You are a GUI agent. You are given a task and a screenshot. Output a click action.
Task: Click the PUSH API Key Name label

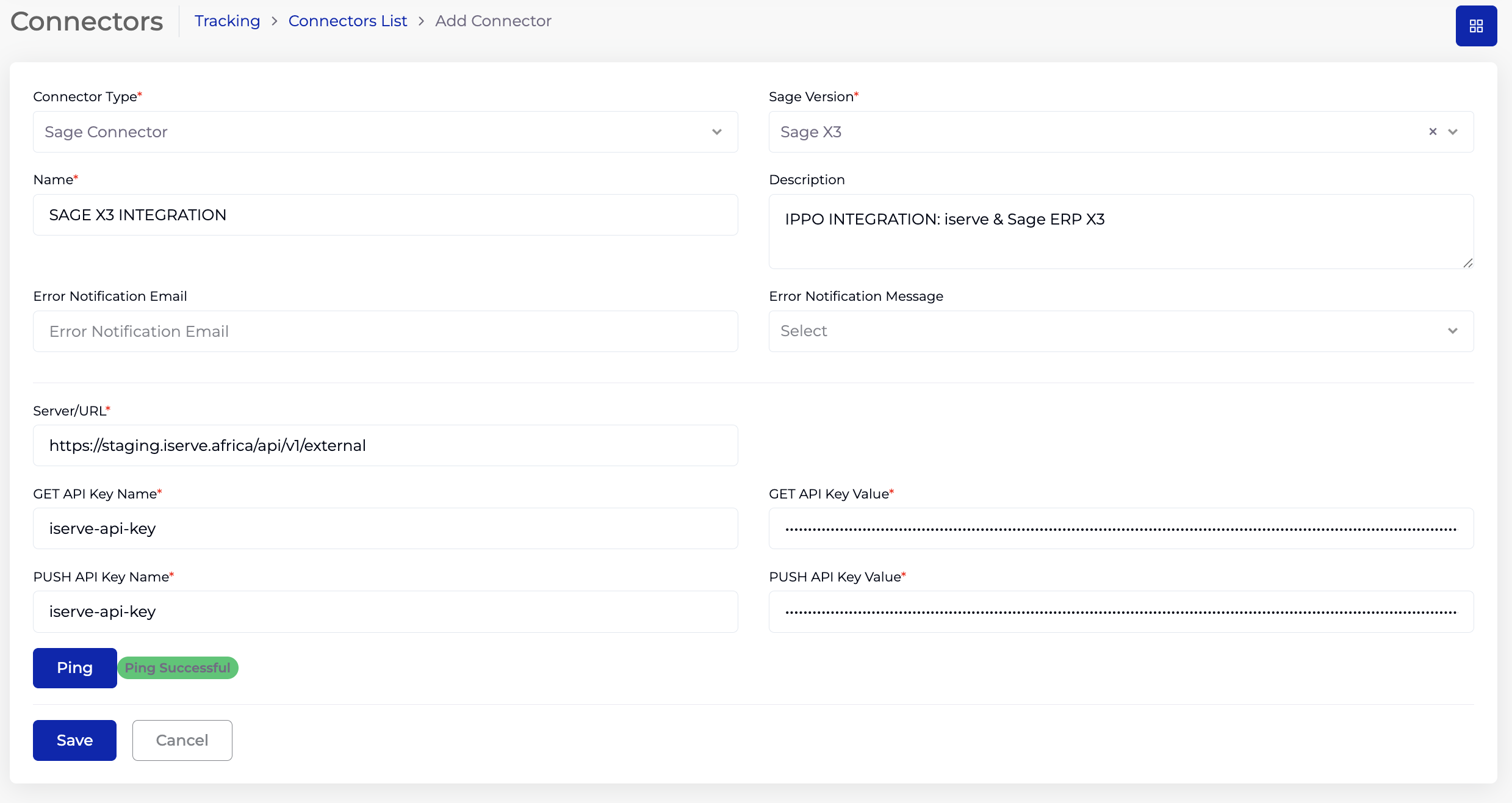click(x=103, y=577)
